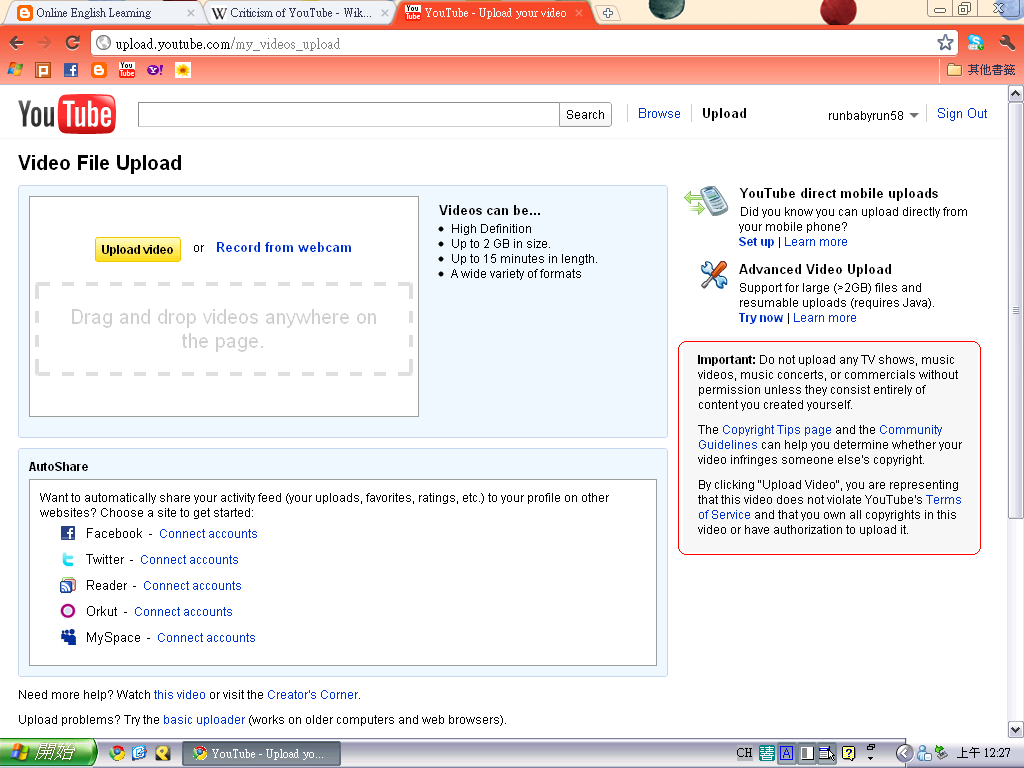Open the Plurk bookmark icon
This screenshot has height=768, width=1024.
tap(43, 70)
